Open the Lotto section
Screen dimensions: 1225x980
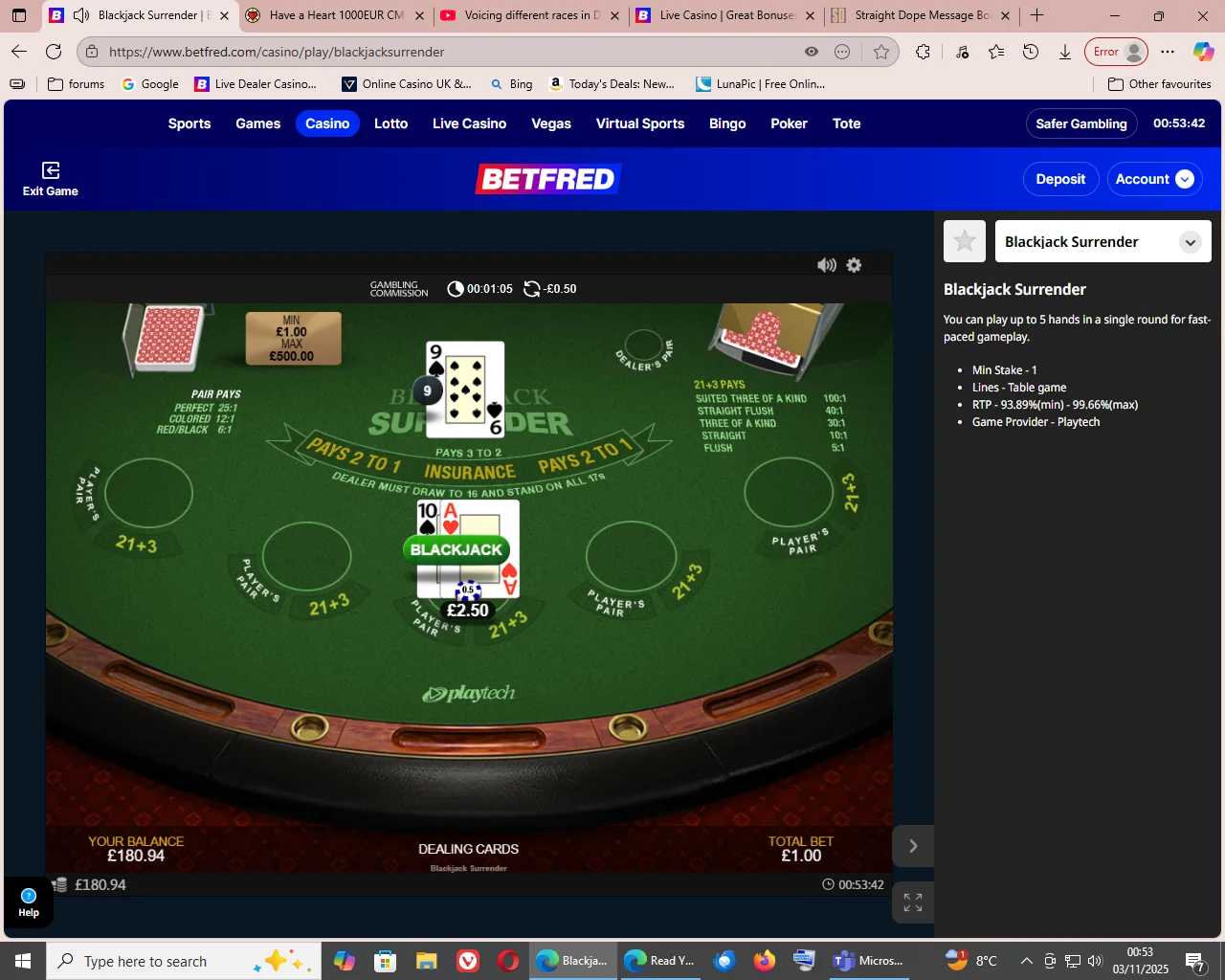(x=390, y=123)
